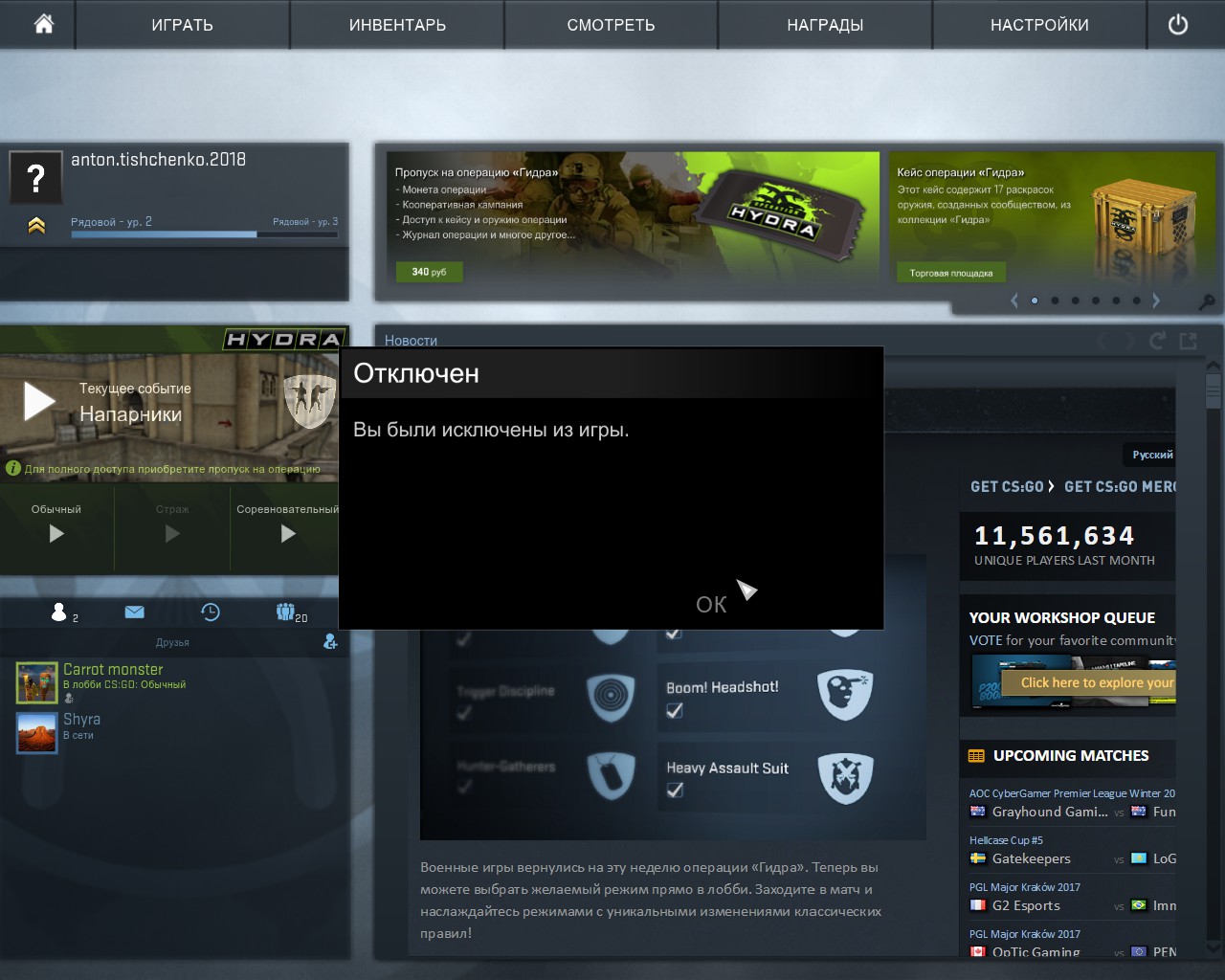Buy the Hydra pass for 340 руб
1225x980 pixels.
point(430,272)
